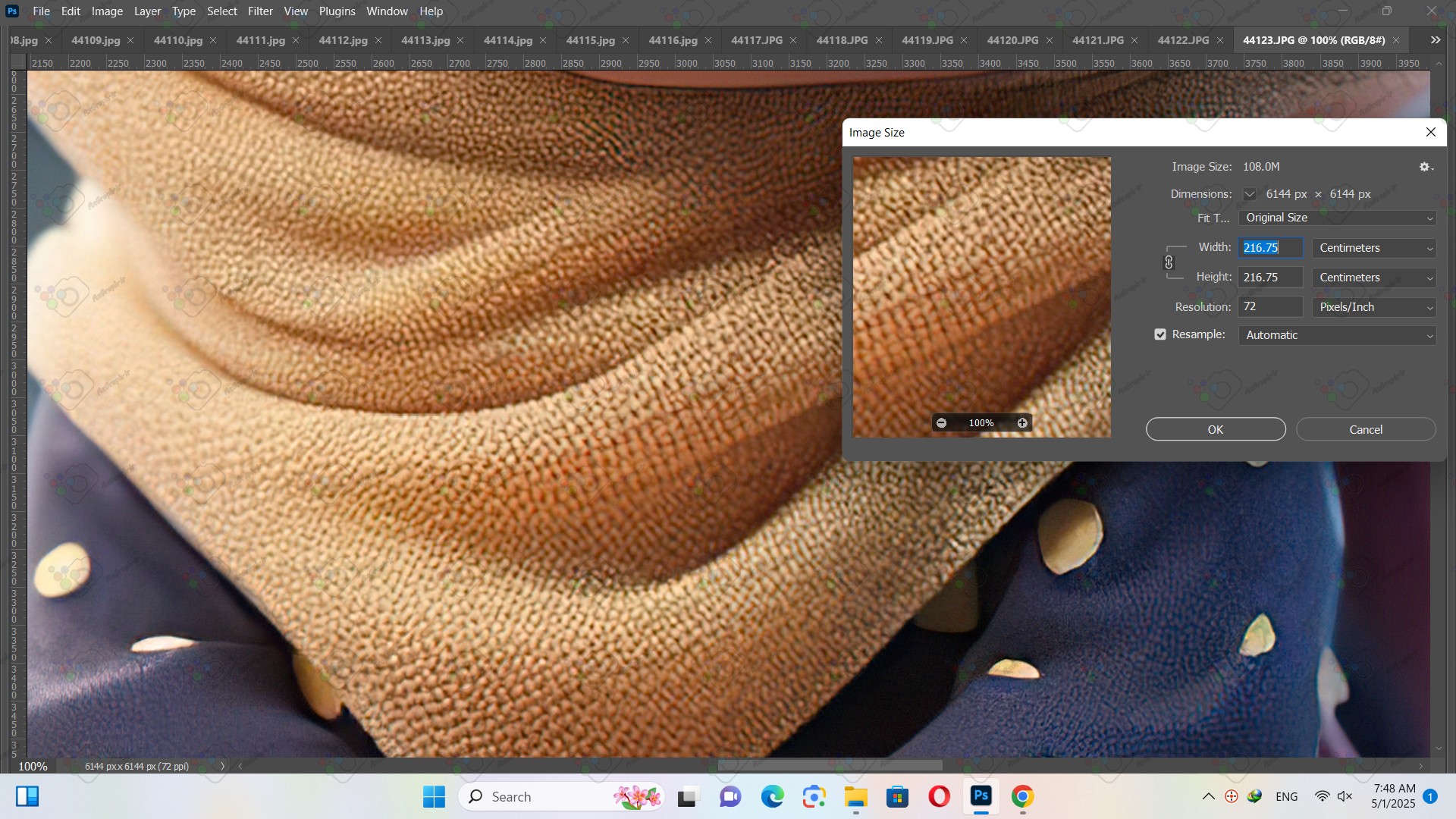Open the Type menu
Image resolution: width=1456 pixels, height=819 pixels.
coord(184,11)
